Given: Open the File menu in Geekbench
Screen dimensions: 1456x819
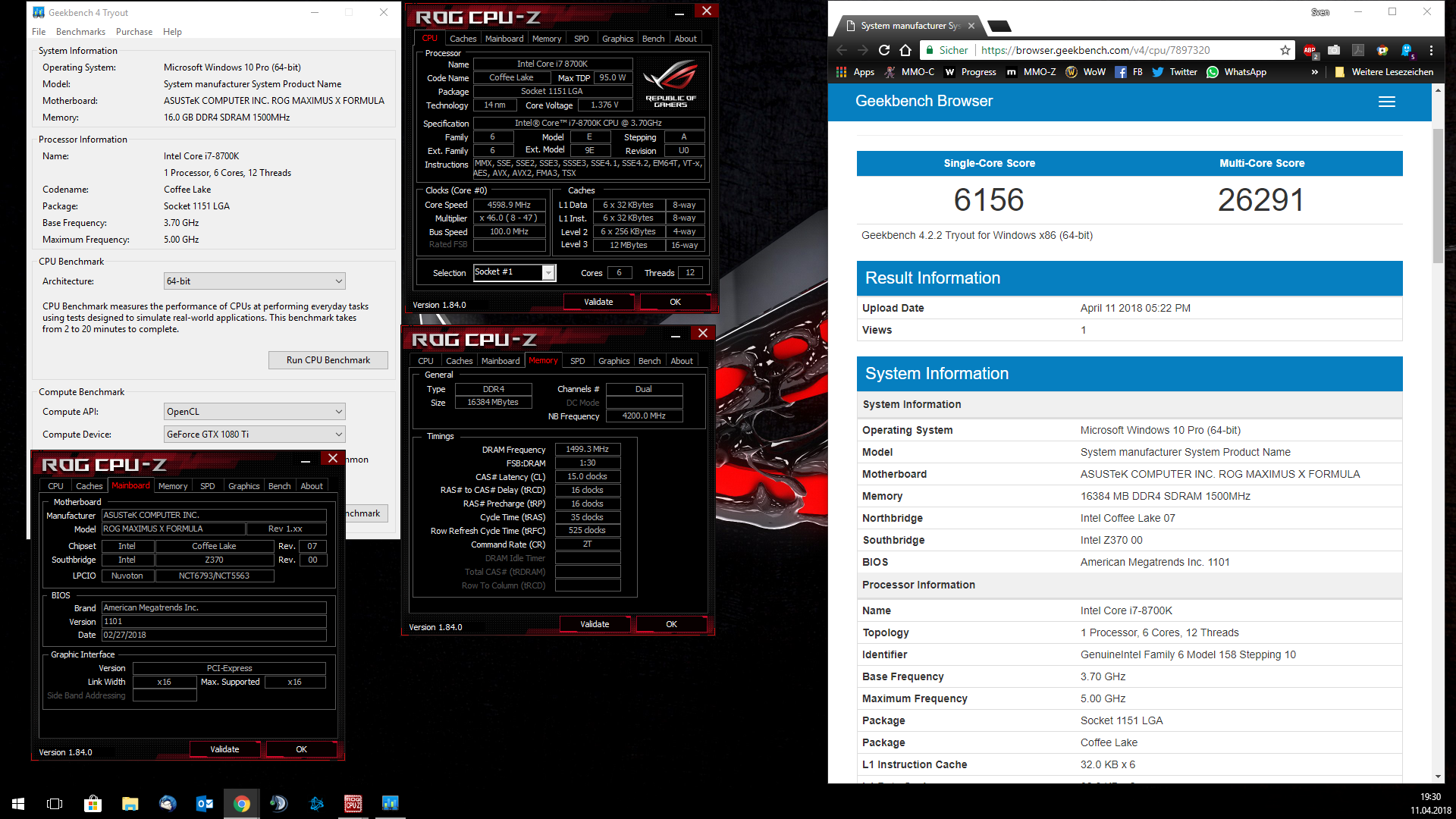Looking at the screenshot, I should pos(39,32).
